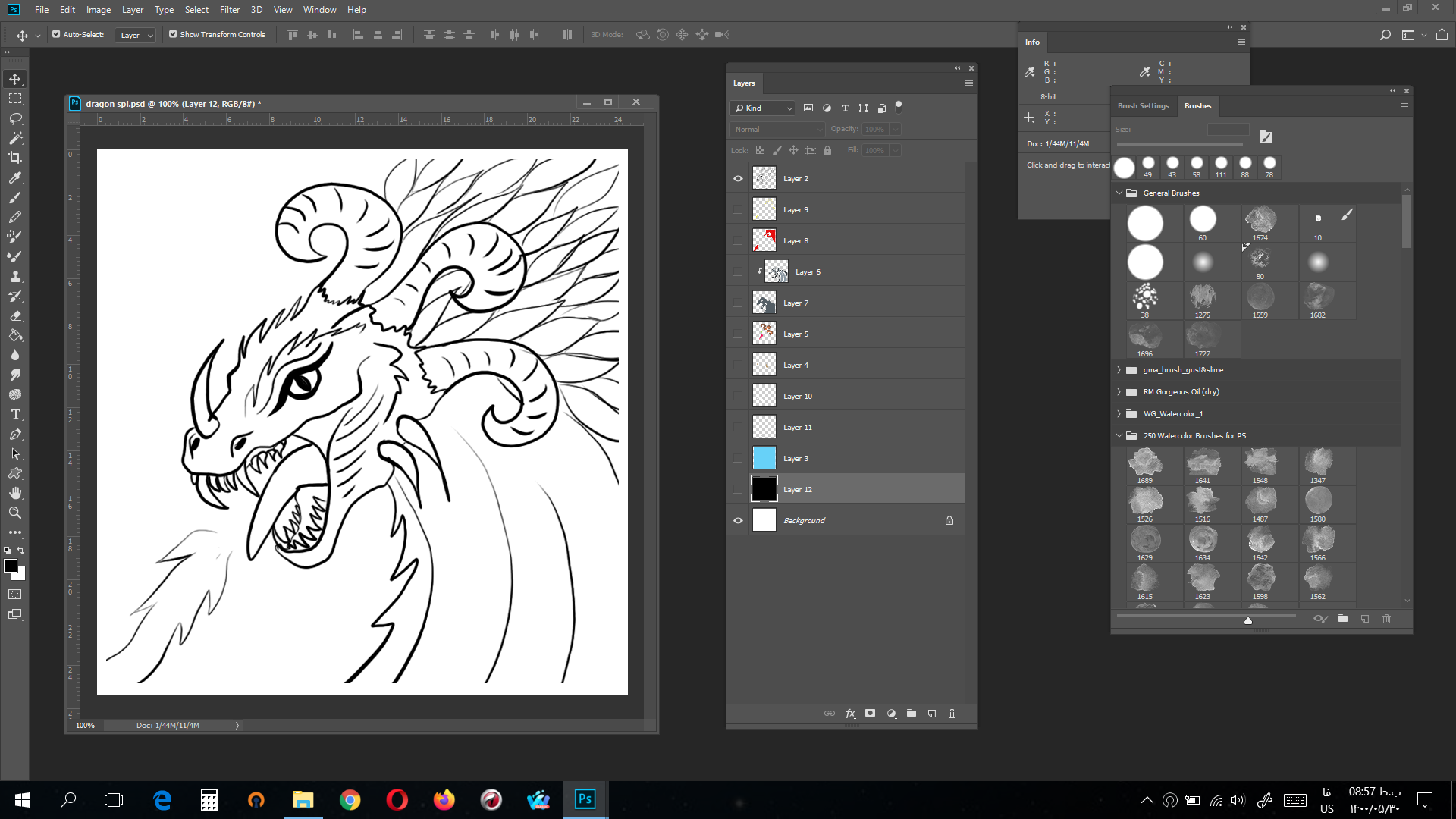
Task: Open Auto-Select Layer dropdown
Action: [x=136, y=35]
